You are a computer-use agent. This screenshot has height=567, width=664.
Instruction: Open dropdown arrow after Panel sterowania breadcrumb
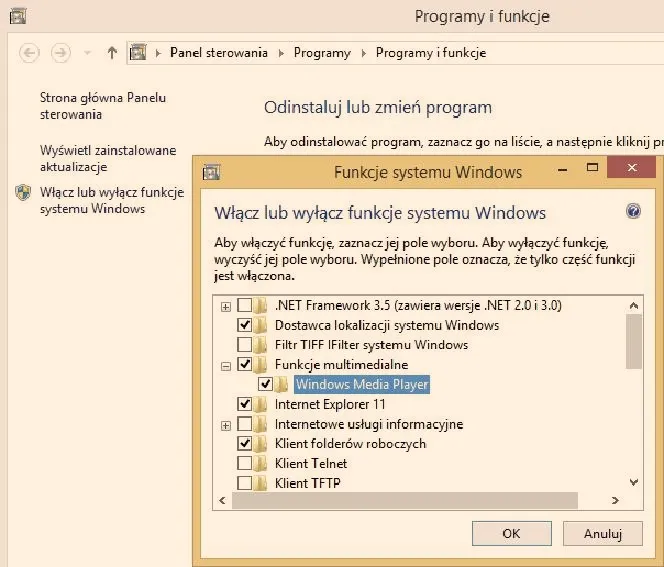pyautogui.click(x=281, y=53)
